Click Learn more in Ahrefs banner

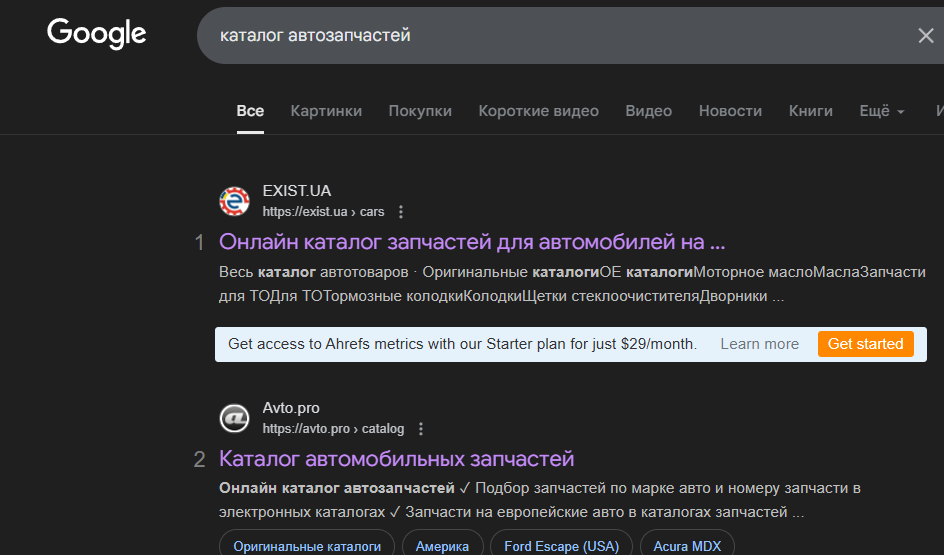(x=760, y=344)
